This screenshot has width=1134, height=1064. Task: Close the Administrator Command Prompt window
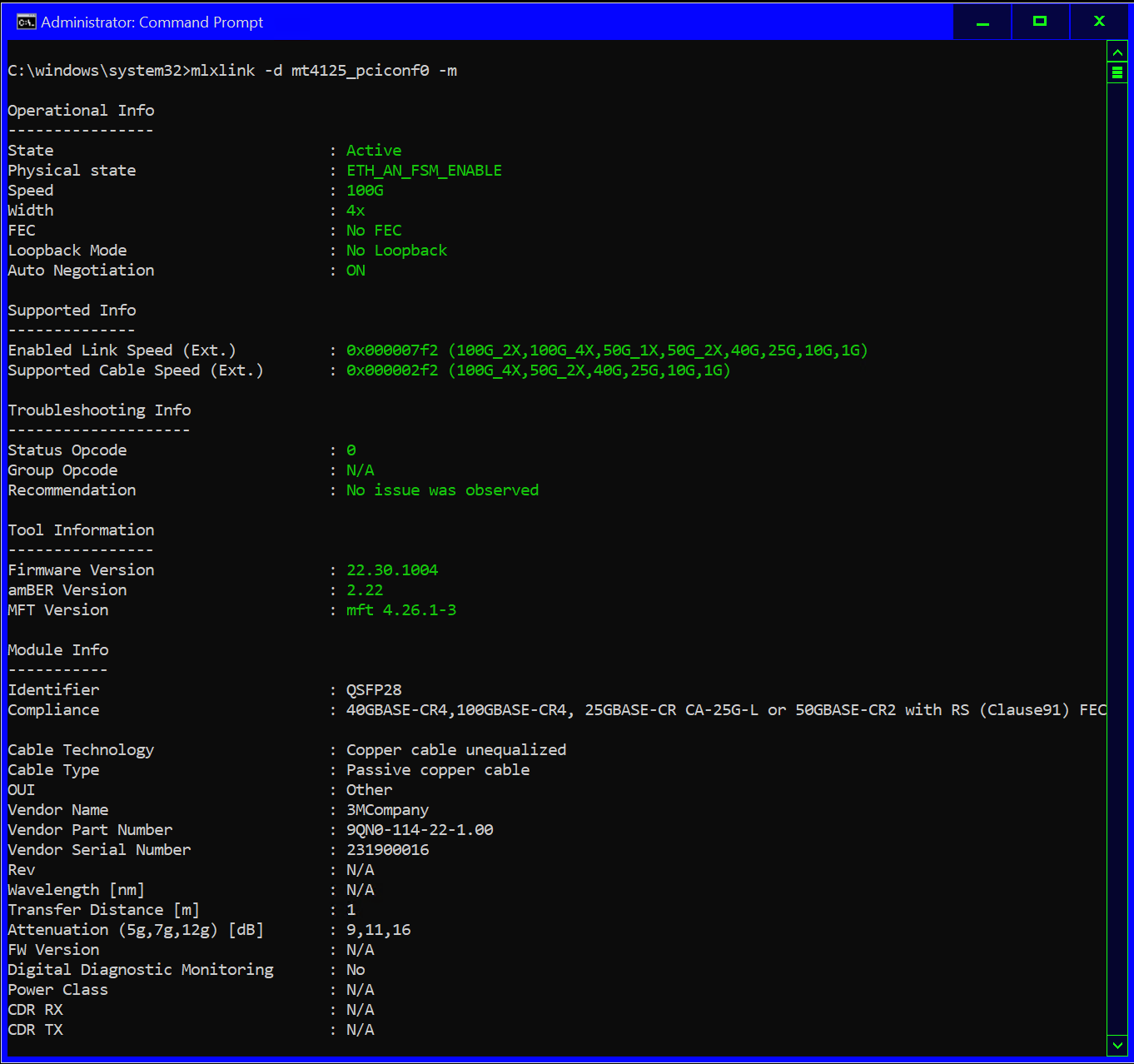(1099, 22)
